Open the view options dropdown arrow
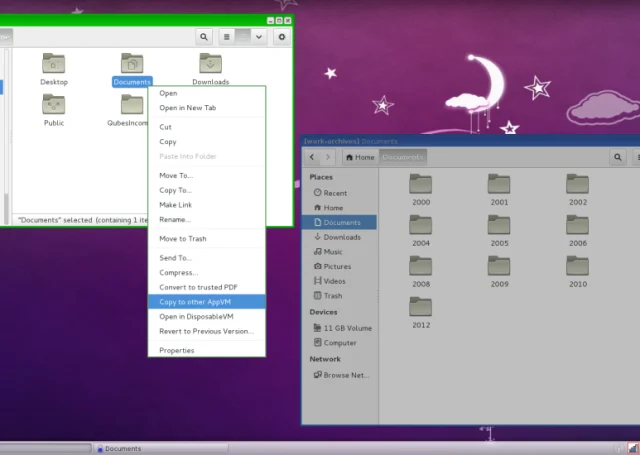 pos(259,36)
